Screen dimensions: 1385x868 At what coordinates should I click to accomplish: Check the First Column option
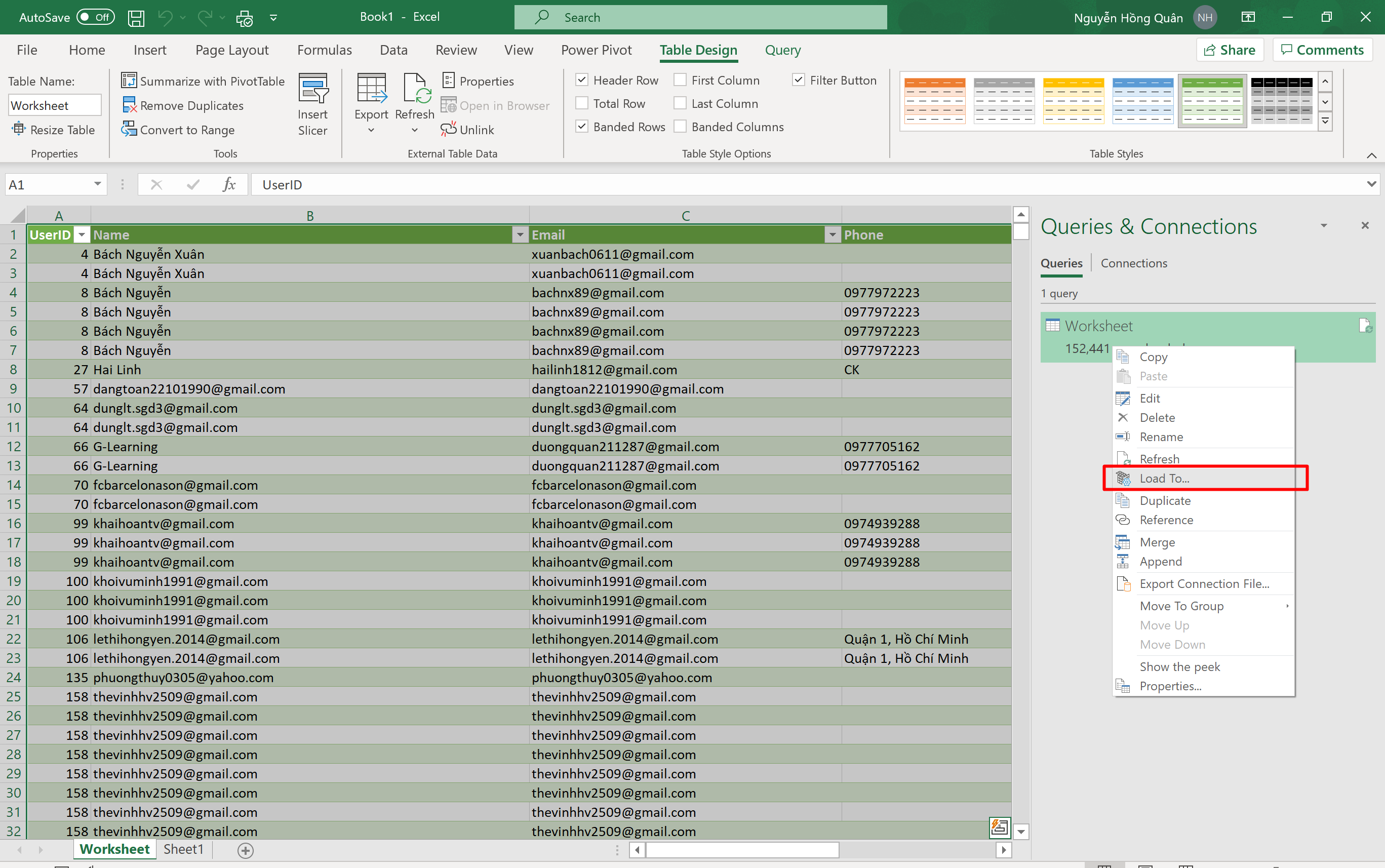pyautogui.click(x=680, y=81)
